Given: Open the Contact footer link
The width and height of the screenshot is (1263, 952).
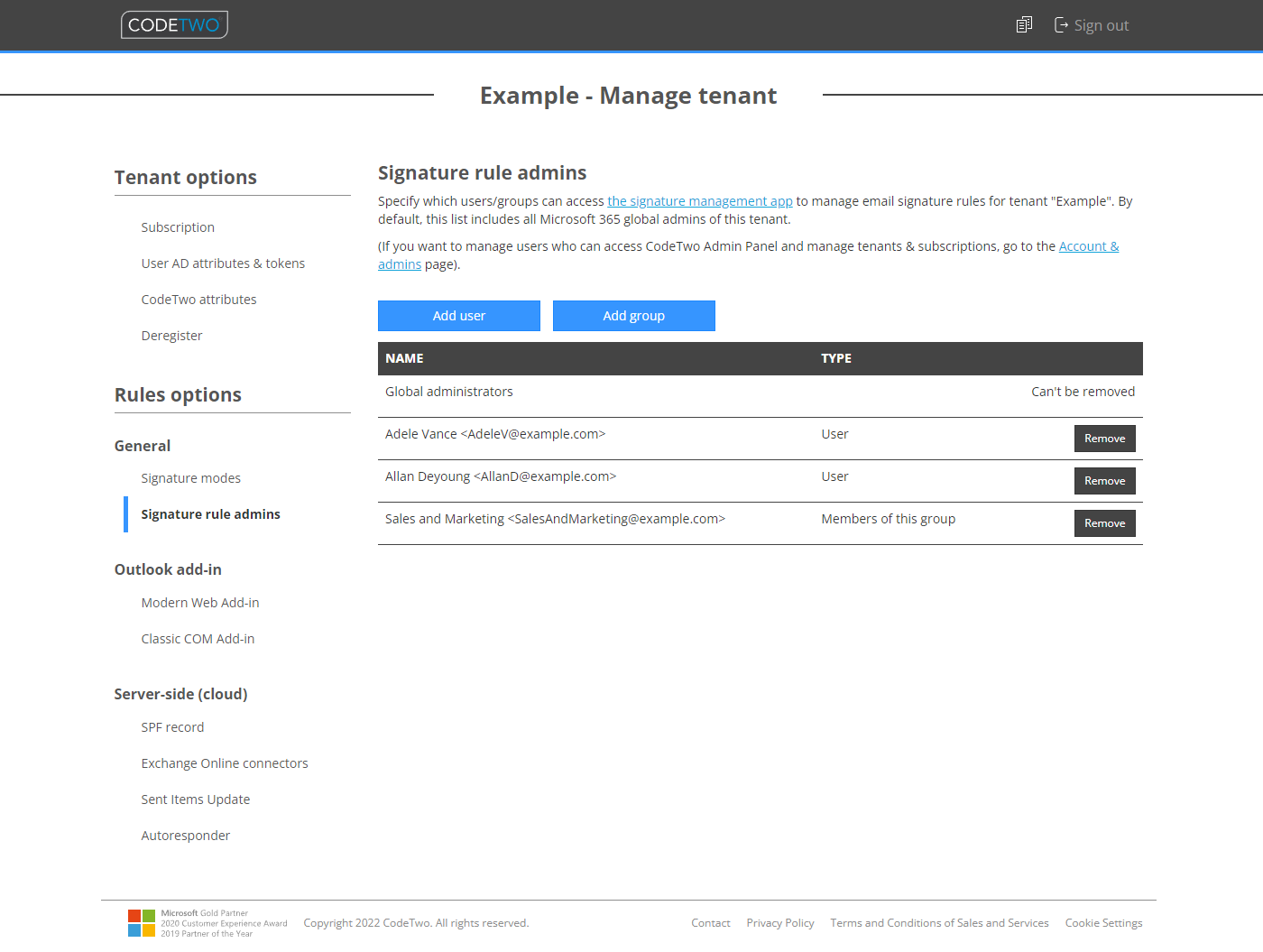Looking at the screenshot, I should click(711, 923).
